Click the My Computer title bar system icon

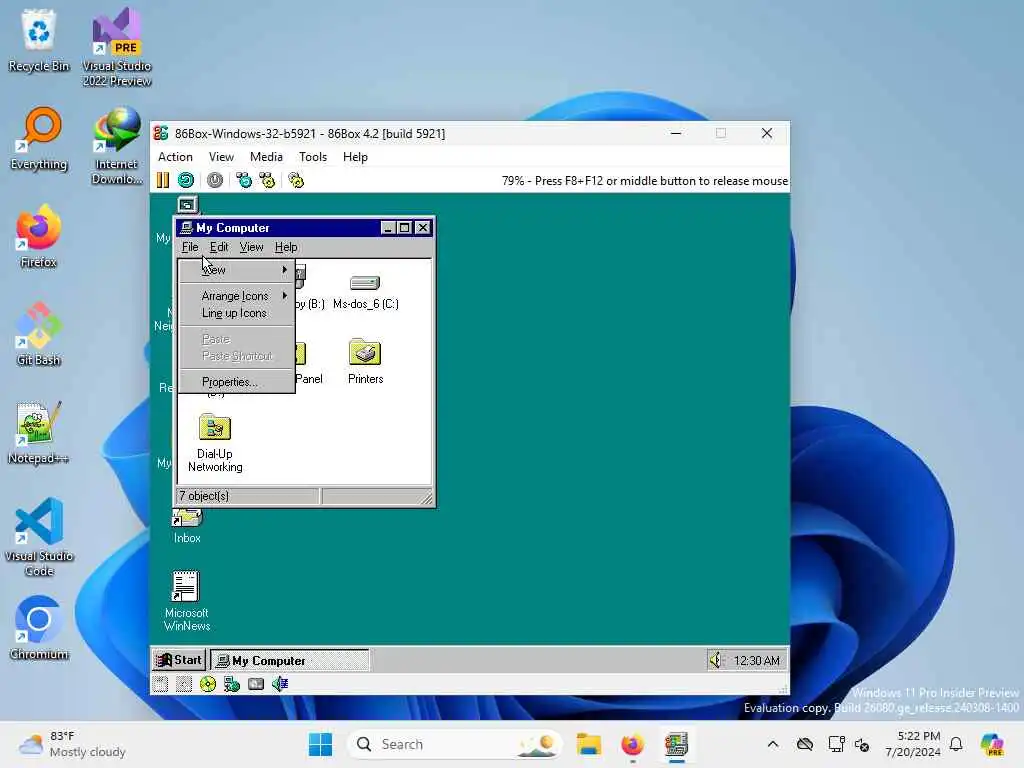click(186, 227)
